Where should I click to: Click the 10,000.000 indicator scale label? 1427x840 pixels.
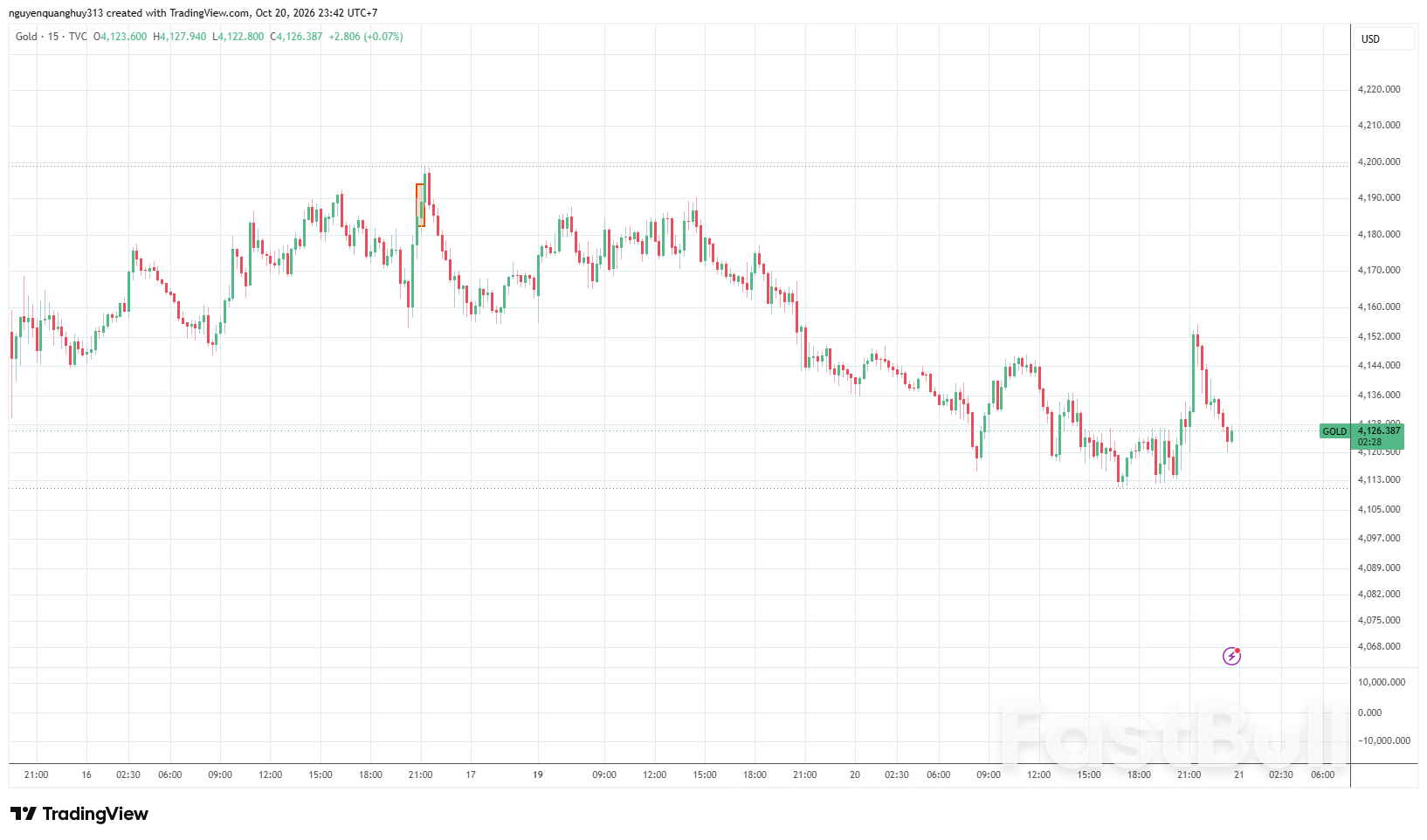tap(1382, 682)
